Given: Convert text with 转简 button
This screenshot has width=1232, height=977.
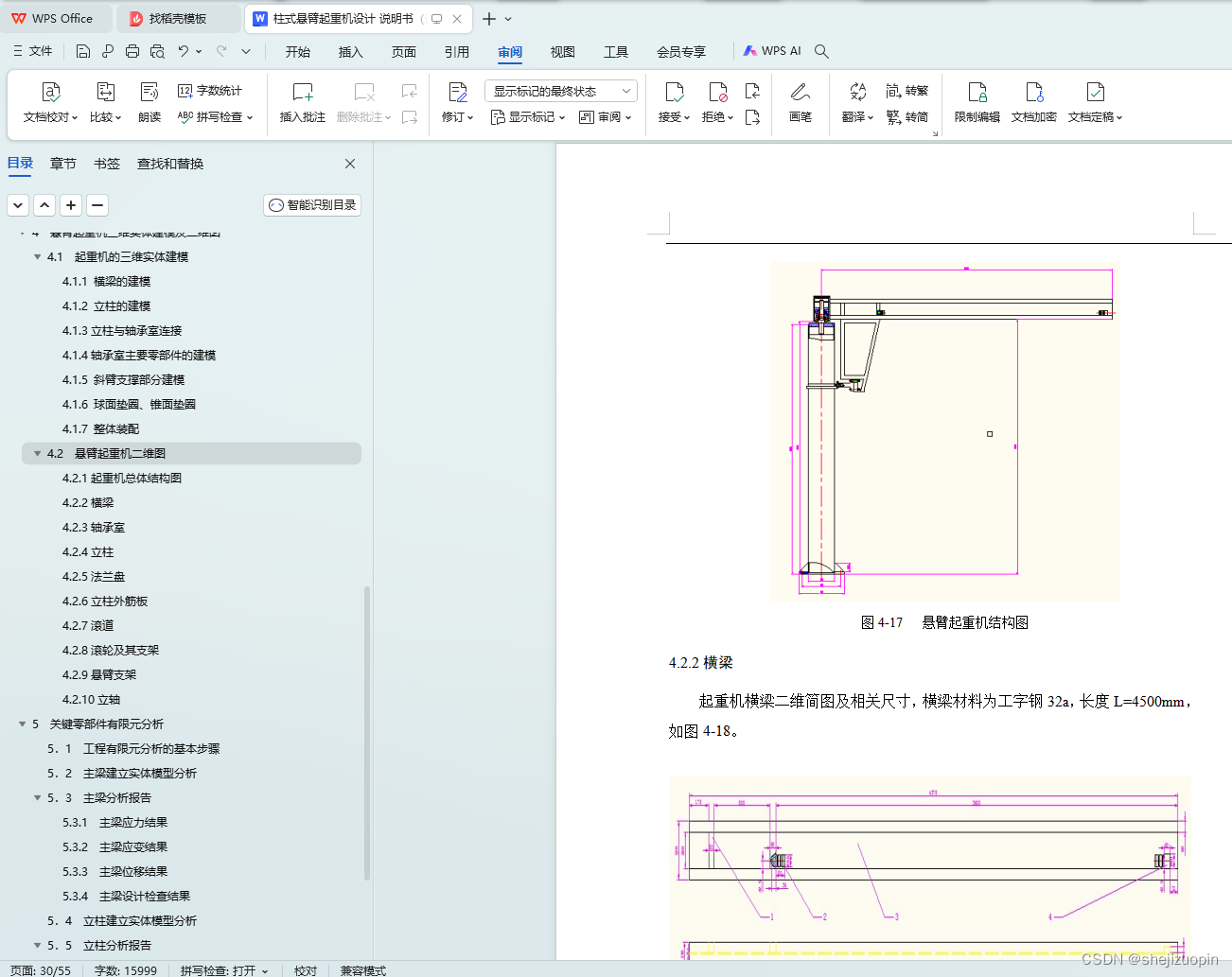Looking at the screenshot, I should point(907,117).
